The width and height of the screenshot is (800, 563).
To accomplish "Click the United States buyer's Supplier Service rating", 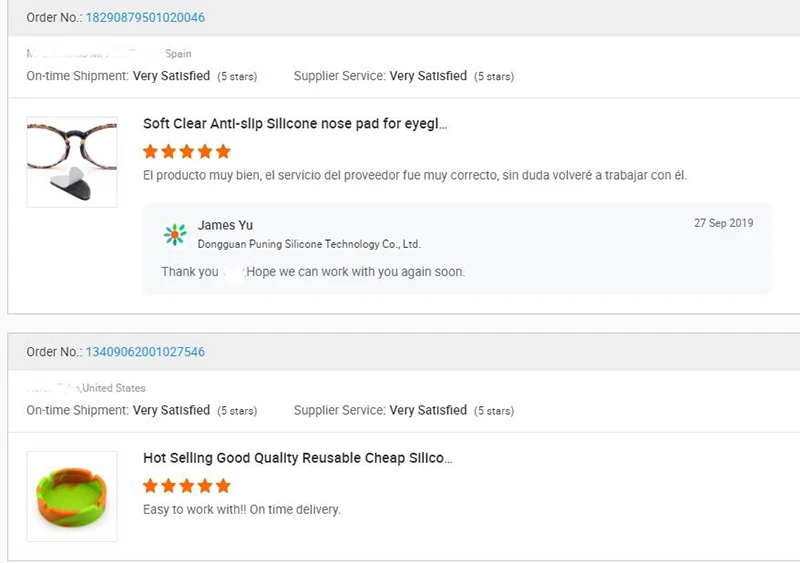I will (x=428, y=410).
